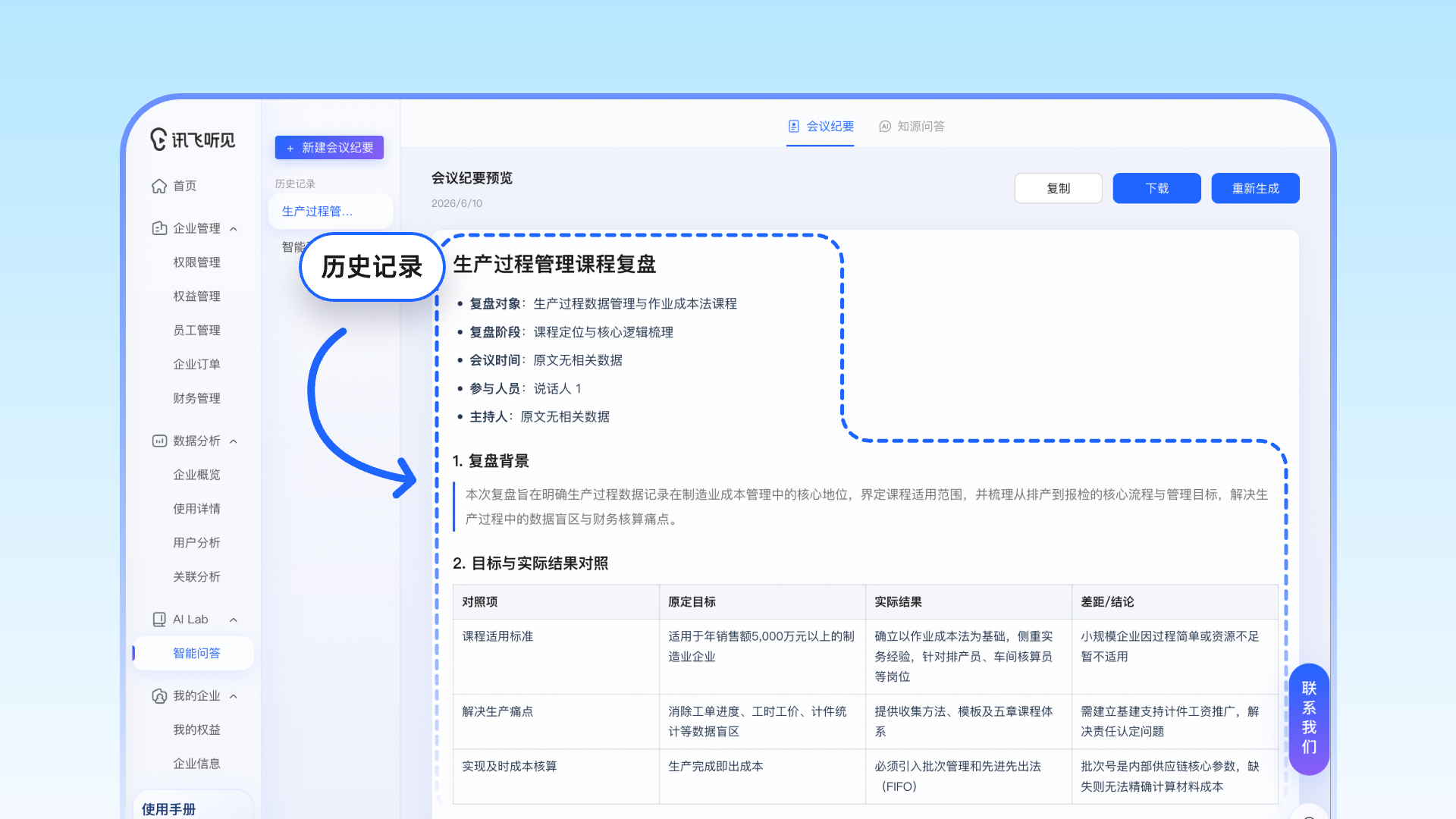Click the paragraph starting 本次复盘旨在明确
This screenshot has width=1456, height=819.
pos(866,507)
